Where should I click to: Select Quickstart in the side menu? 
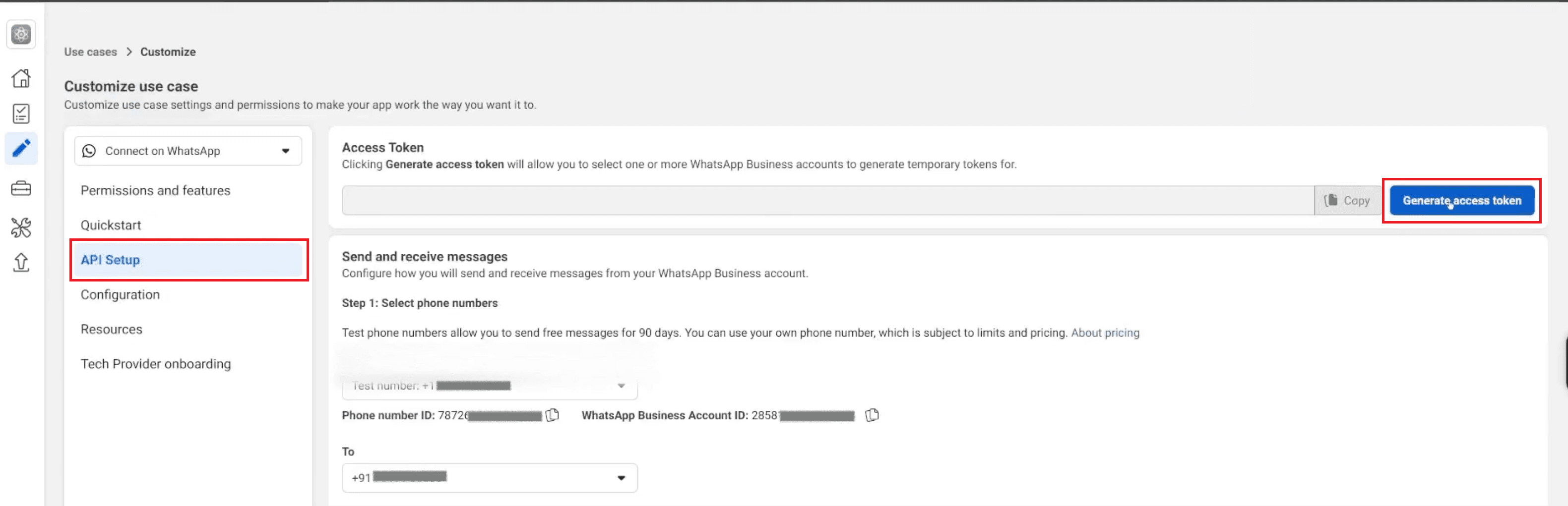[111, 225]
